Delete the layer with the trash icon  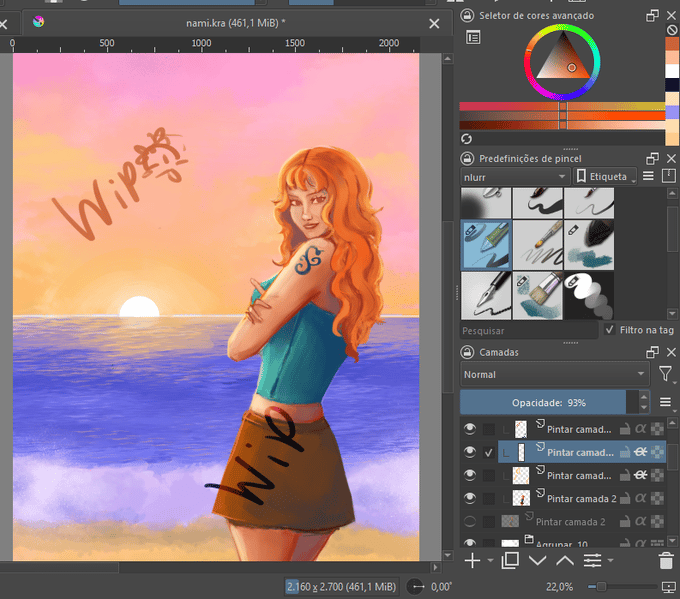pos(666,560)
